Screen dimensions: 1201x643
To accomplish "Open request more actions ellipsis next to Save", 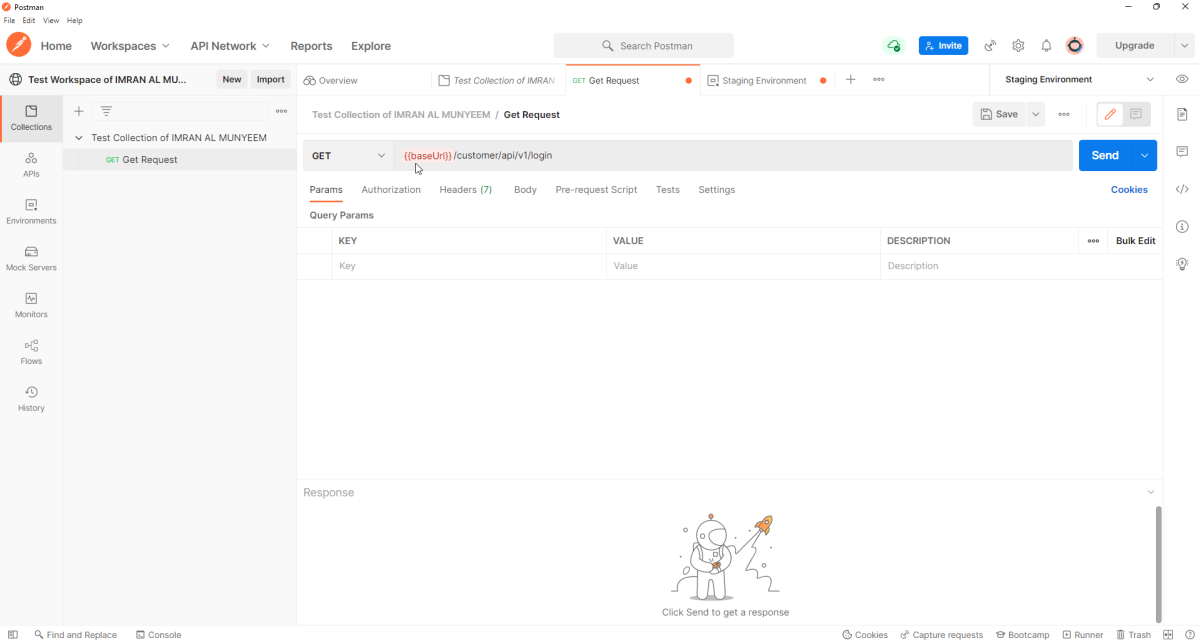I will (x=1064, y=115).
